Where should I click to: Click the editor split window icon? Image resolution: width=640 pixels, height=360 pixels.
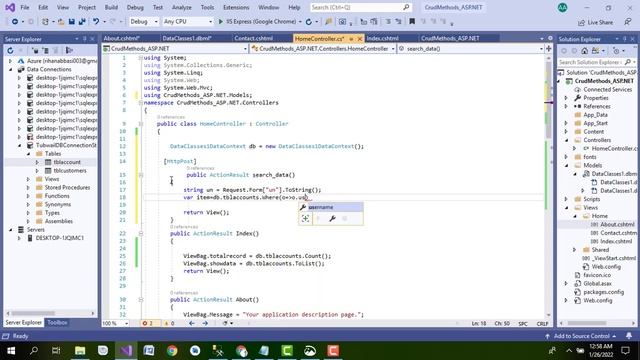coord(549,49)
